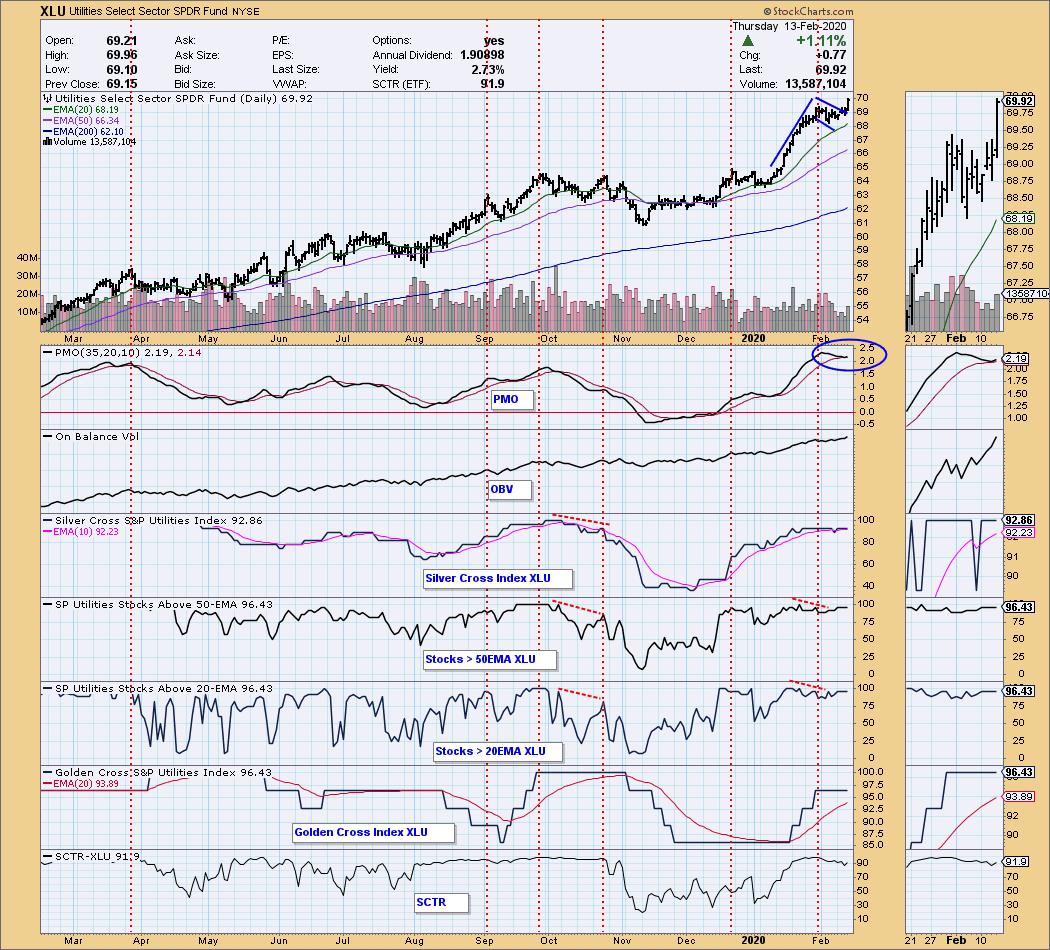The height and width of the screenshot is (950, 1050).
Task: Click the 91.9 SCTR value tag at right
Action: [x=1017, y=862]
